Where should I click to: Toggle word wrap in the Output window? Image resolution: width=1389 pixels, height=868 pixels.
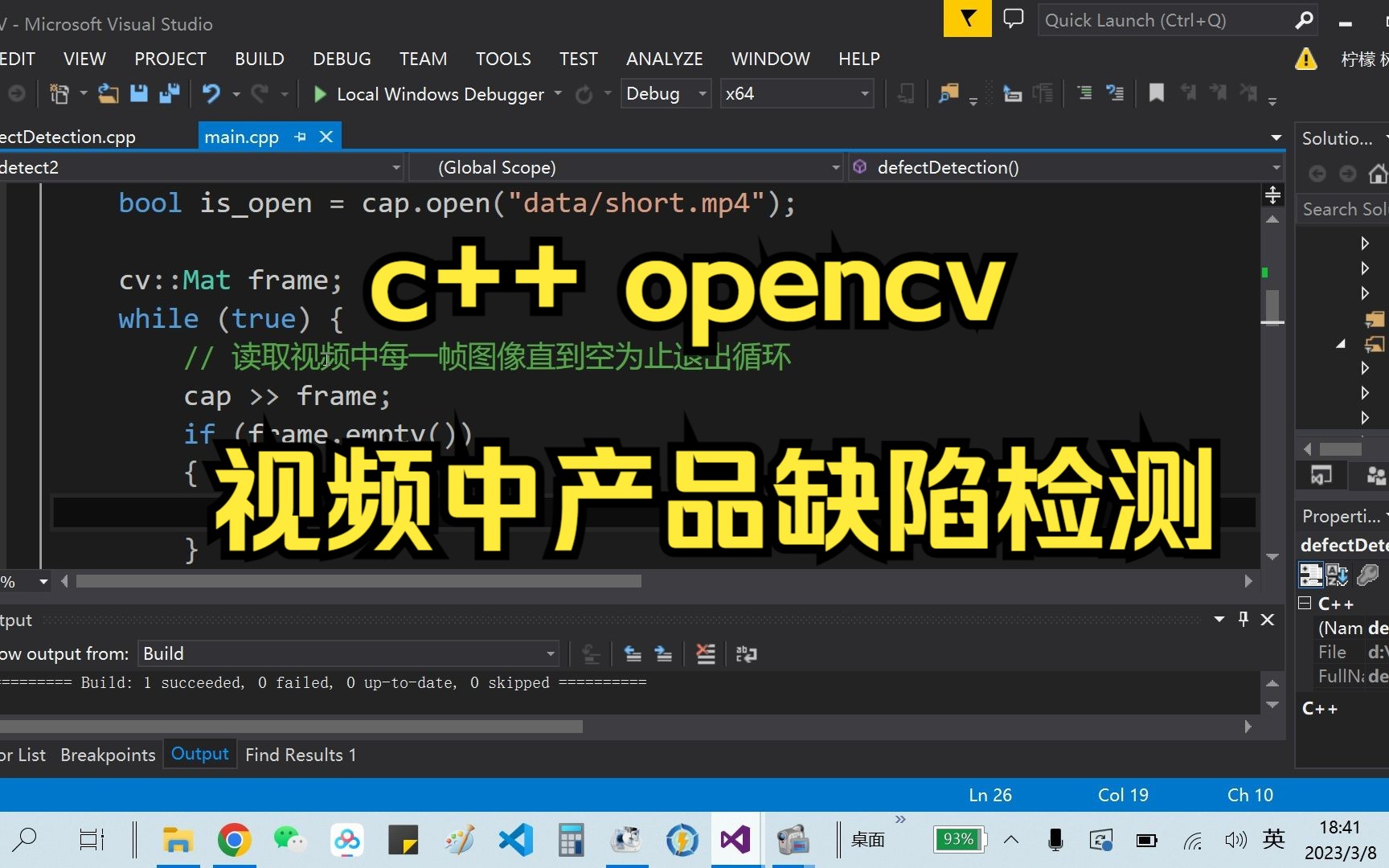click(746, 653)
